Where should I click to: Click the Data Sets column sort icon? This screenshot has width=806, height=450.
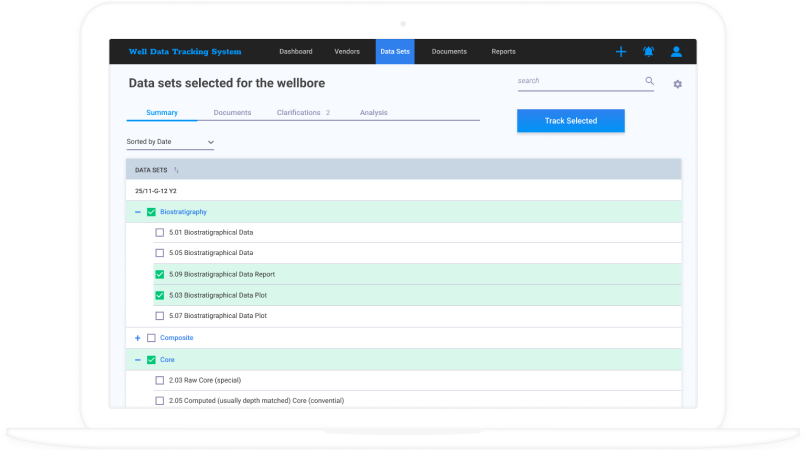click(x=177, y=170)
